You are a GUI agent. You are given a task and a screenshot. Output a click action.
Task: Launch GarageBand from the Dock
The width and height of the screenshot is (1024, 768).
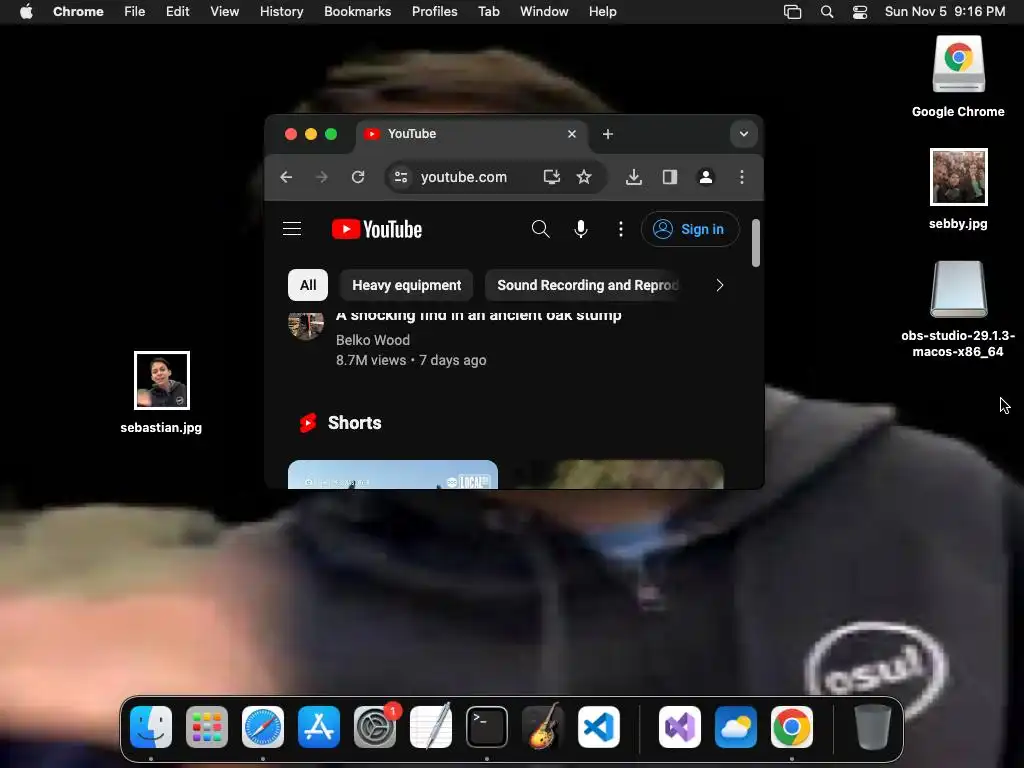543,727
